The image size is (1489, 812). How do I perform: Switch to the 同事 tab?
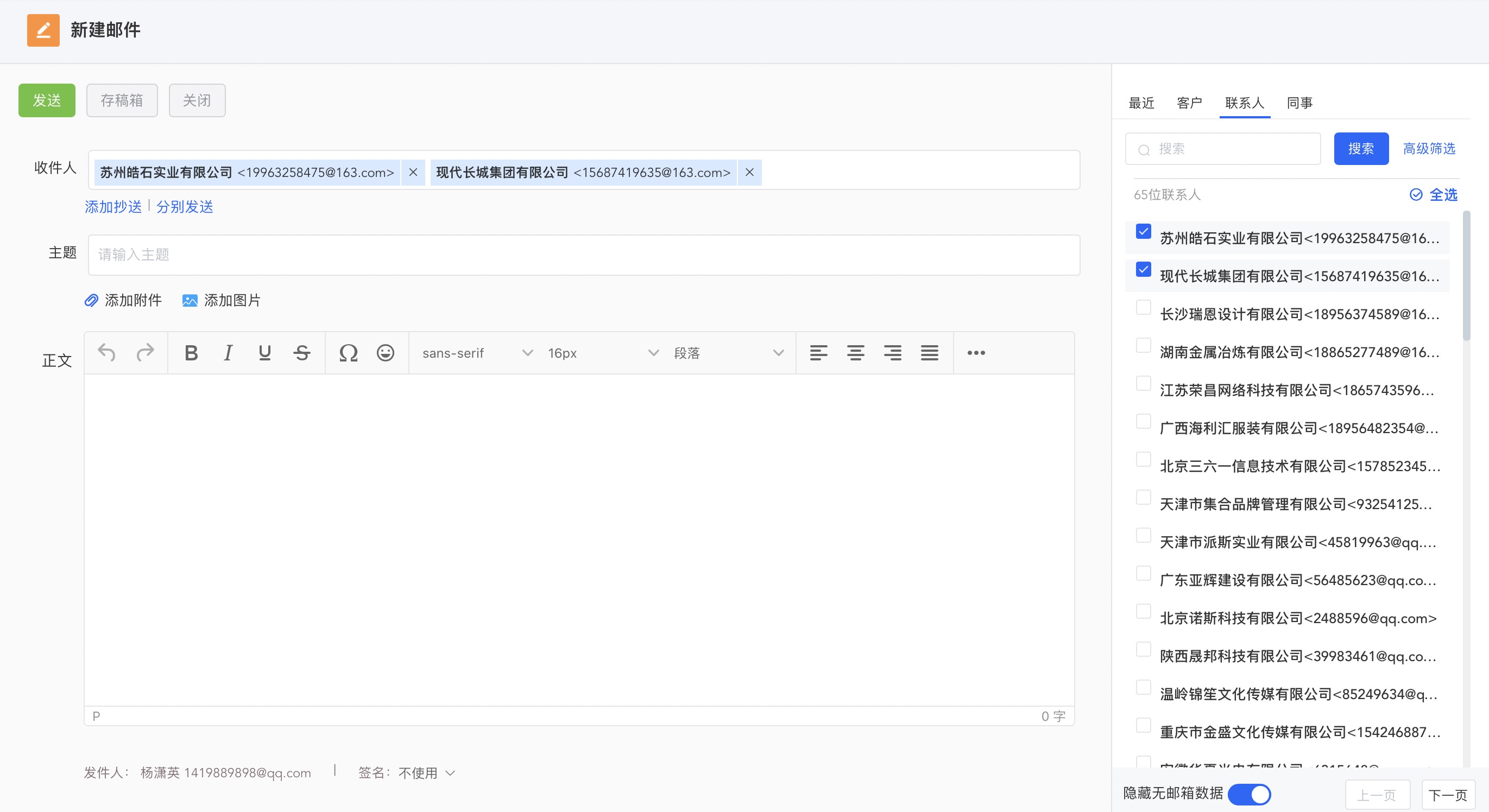pos(1299,103)
